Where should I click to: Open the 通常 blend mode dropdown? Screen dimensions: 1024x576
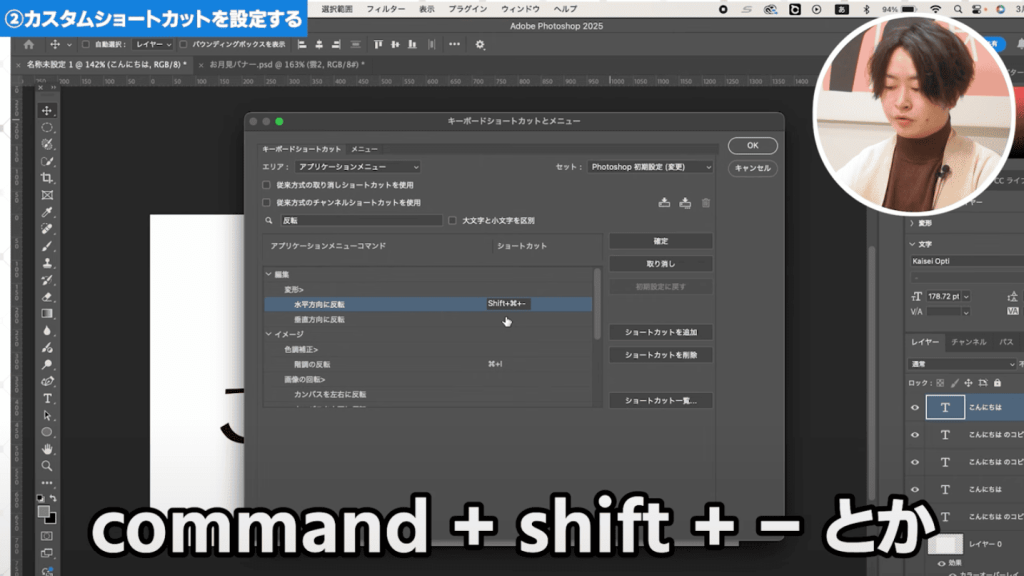tap(963, 364)
